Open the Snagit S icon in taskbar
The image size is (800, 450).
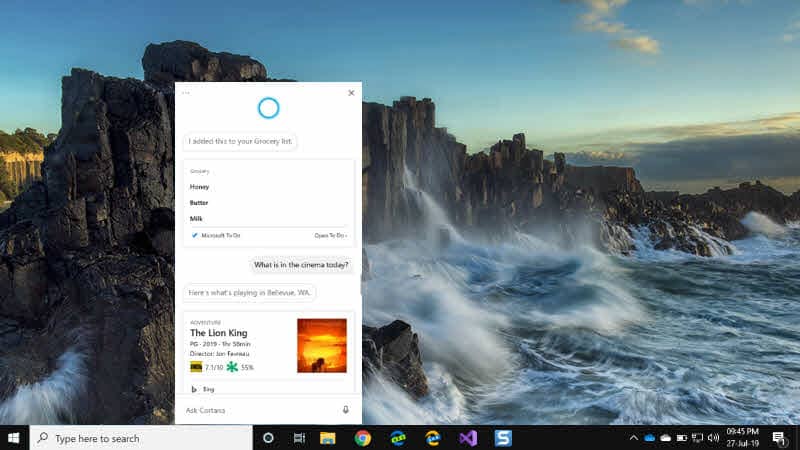503,438
